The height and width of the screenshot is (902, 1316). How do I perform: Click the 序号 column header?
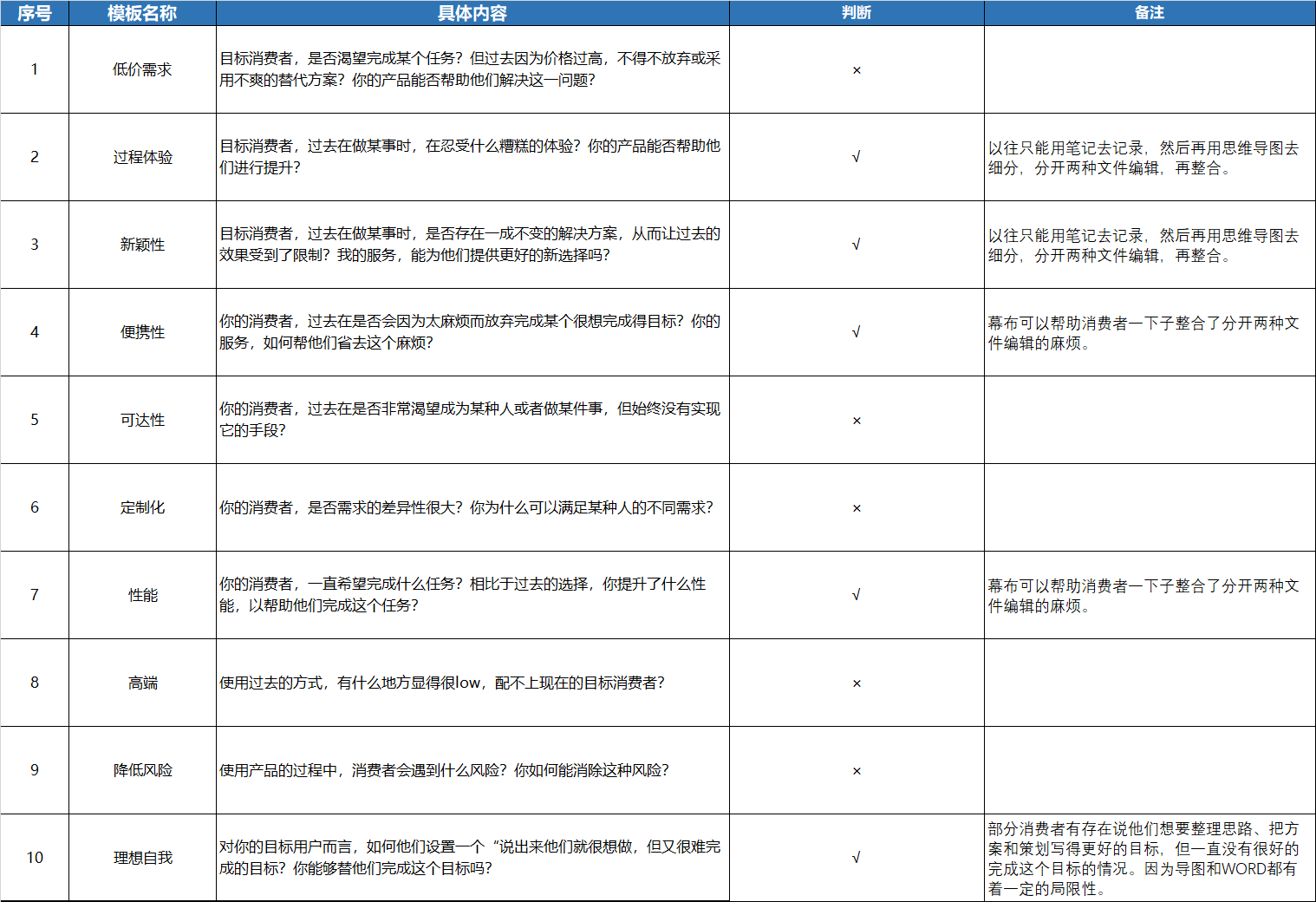[x=35, y=13]
